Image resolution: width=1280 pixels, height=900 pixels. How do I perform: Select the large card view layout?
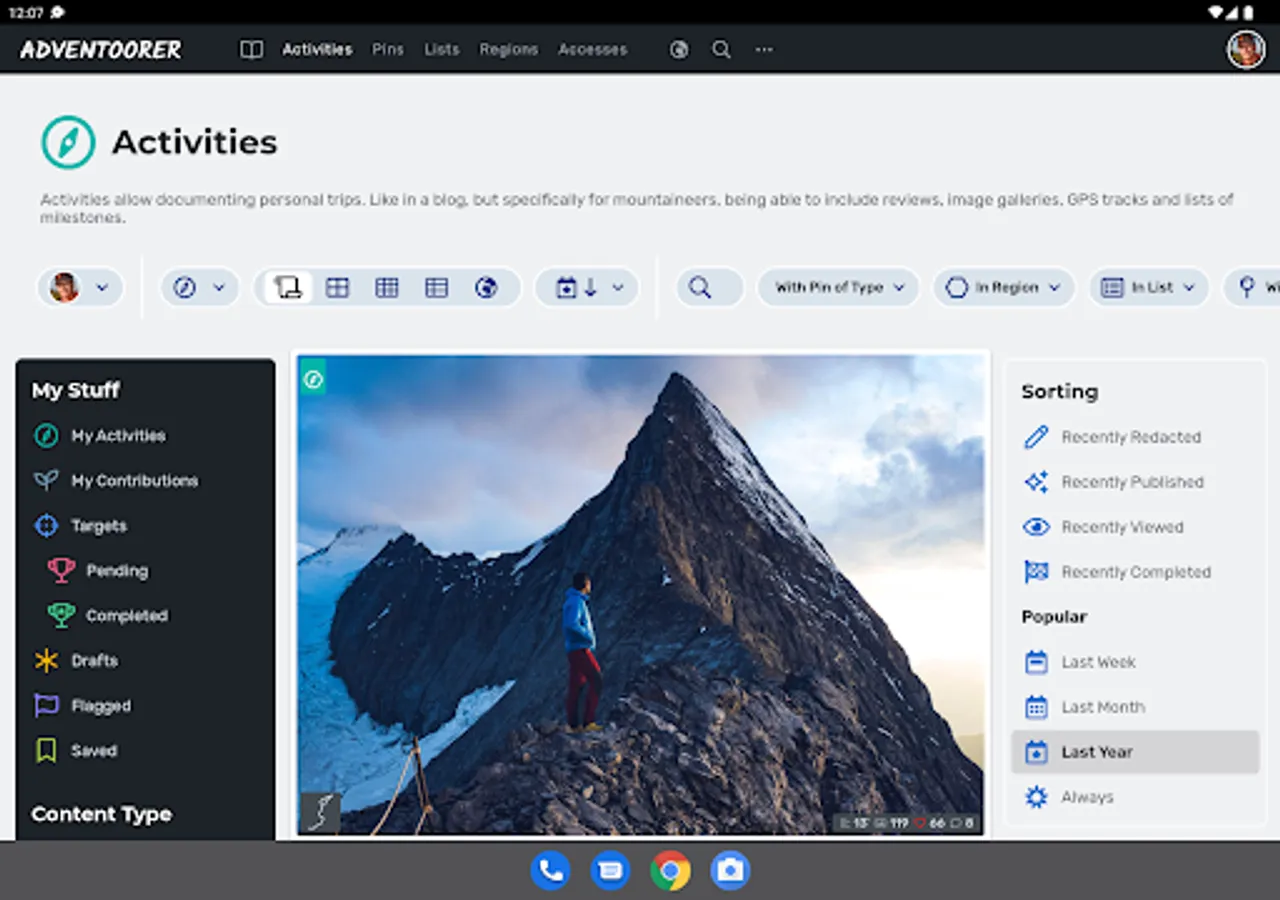tap(288, 288)
